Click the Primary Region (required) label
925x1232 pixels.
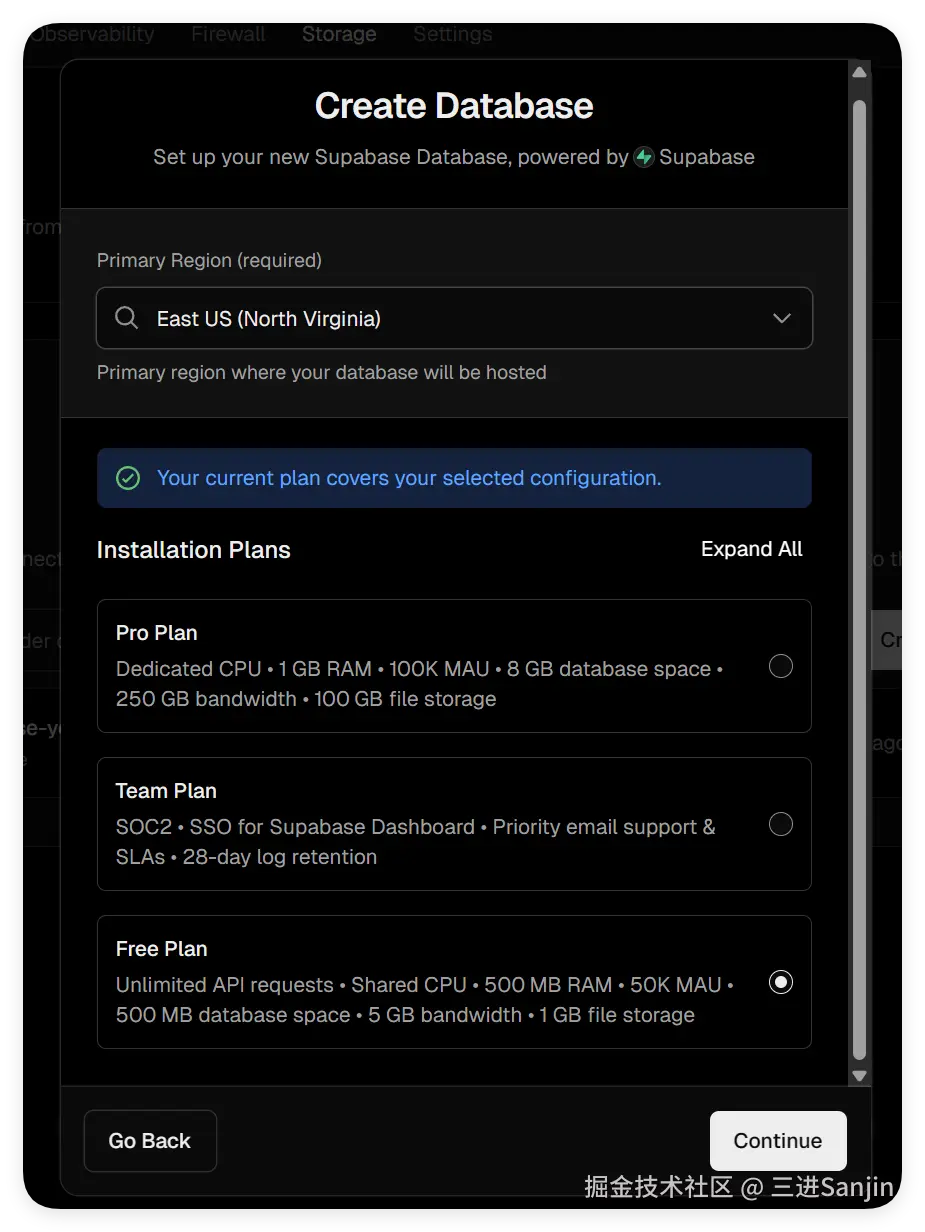[209, 260]
